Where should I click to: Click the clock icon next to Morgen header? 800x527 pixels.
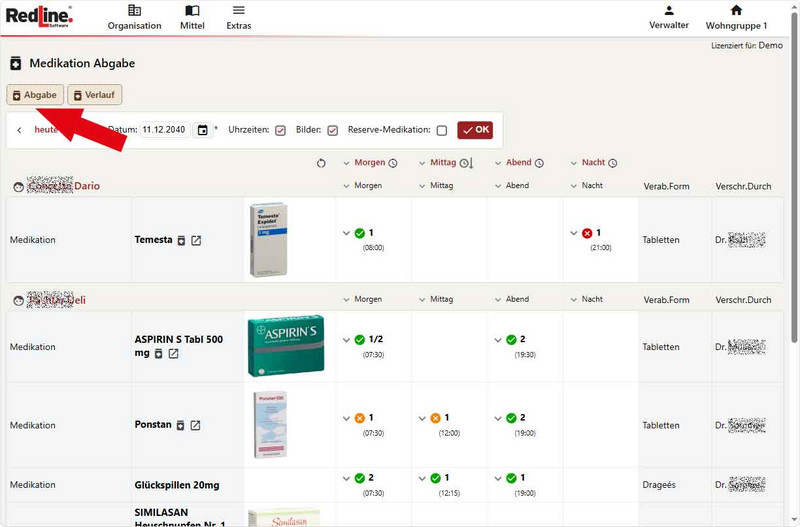[x=393, y=163]
